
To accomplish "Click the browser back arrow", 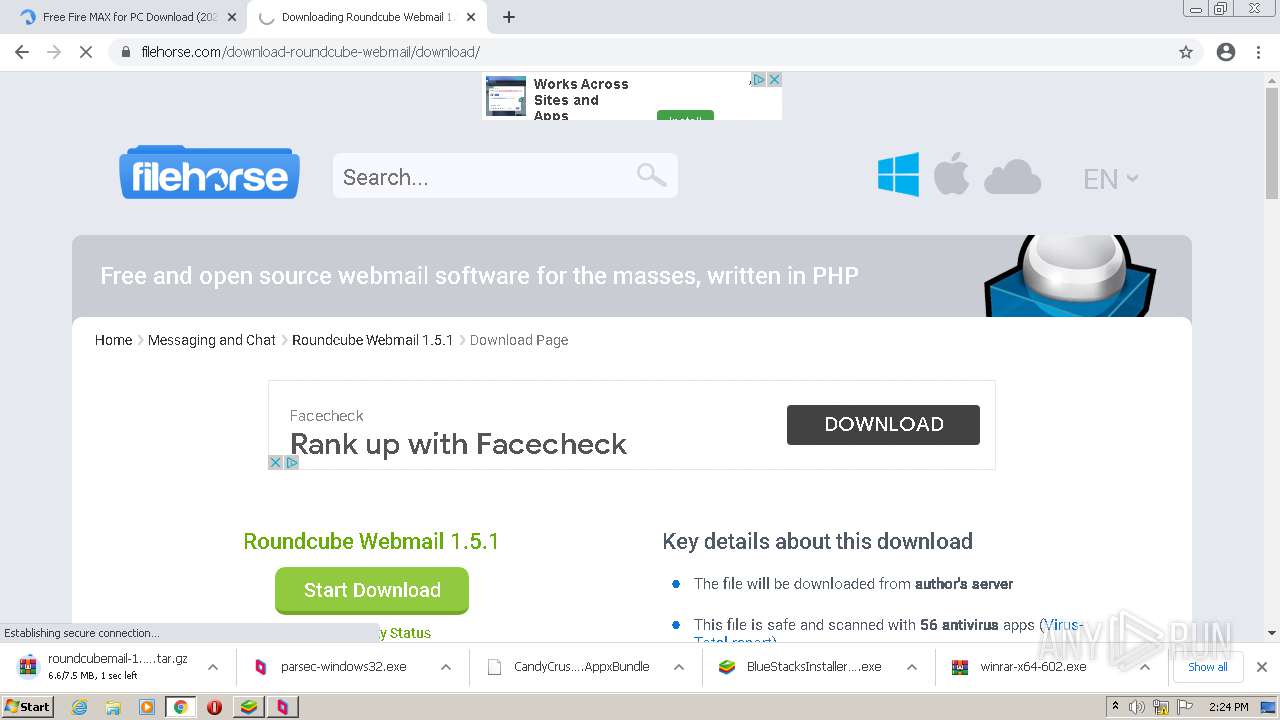I will point(22,52).
